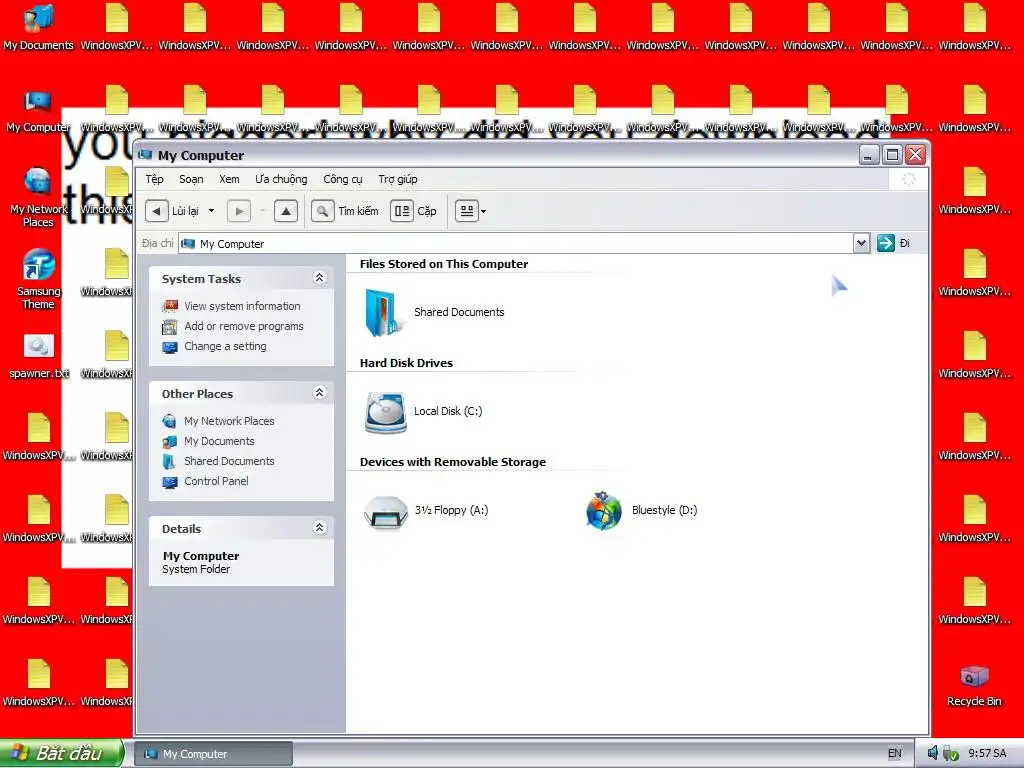The width and height of the screenshot is (1024, 768).
Task: Click the Forward arrow toolbar button
Action: pos(239,211)
